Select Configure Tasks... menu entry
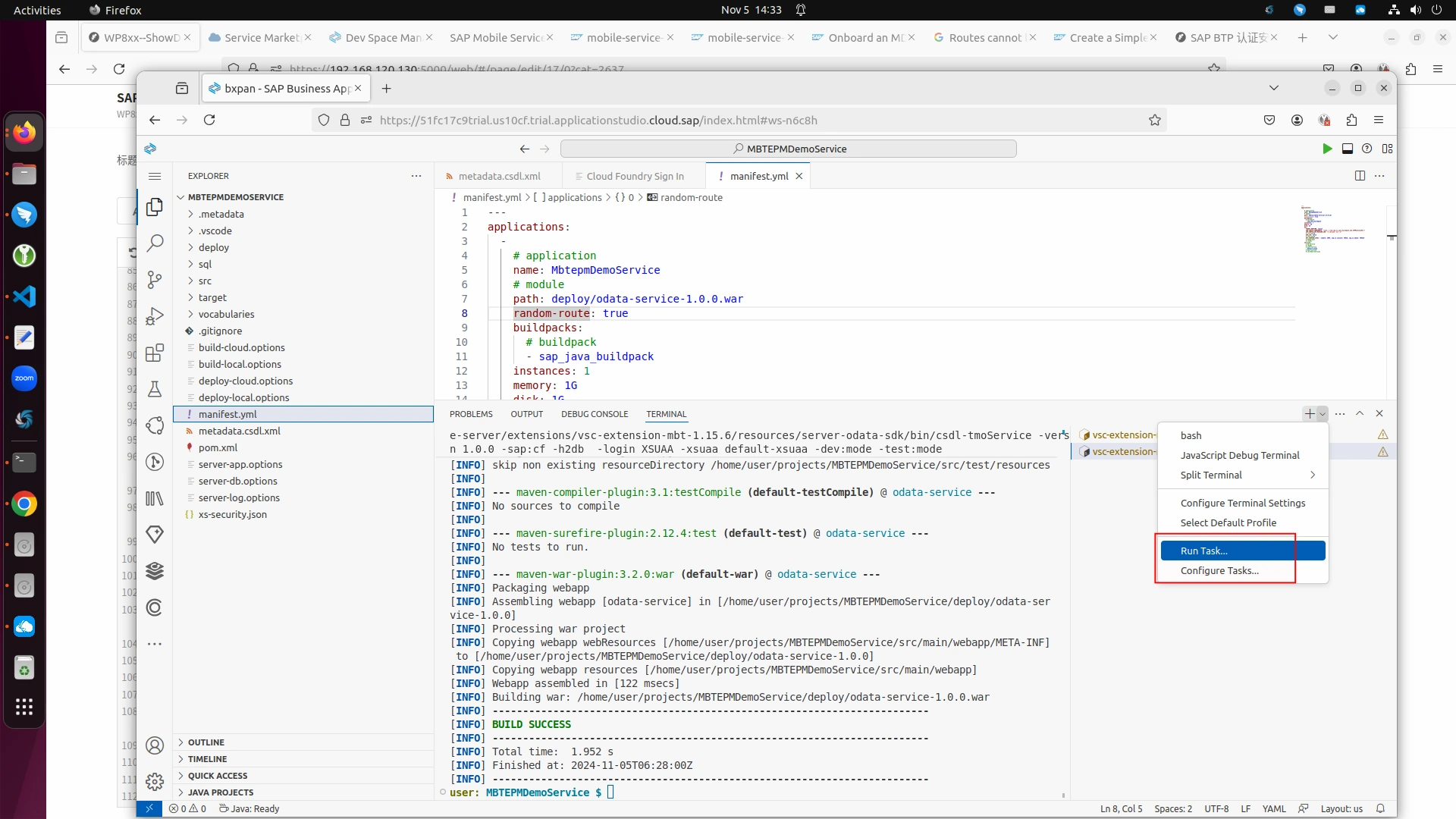The height and width of the screenshot is (819, 1456). [x=1243, y=570]
